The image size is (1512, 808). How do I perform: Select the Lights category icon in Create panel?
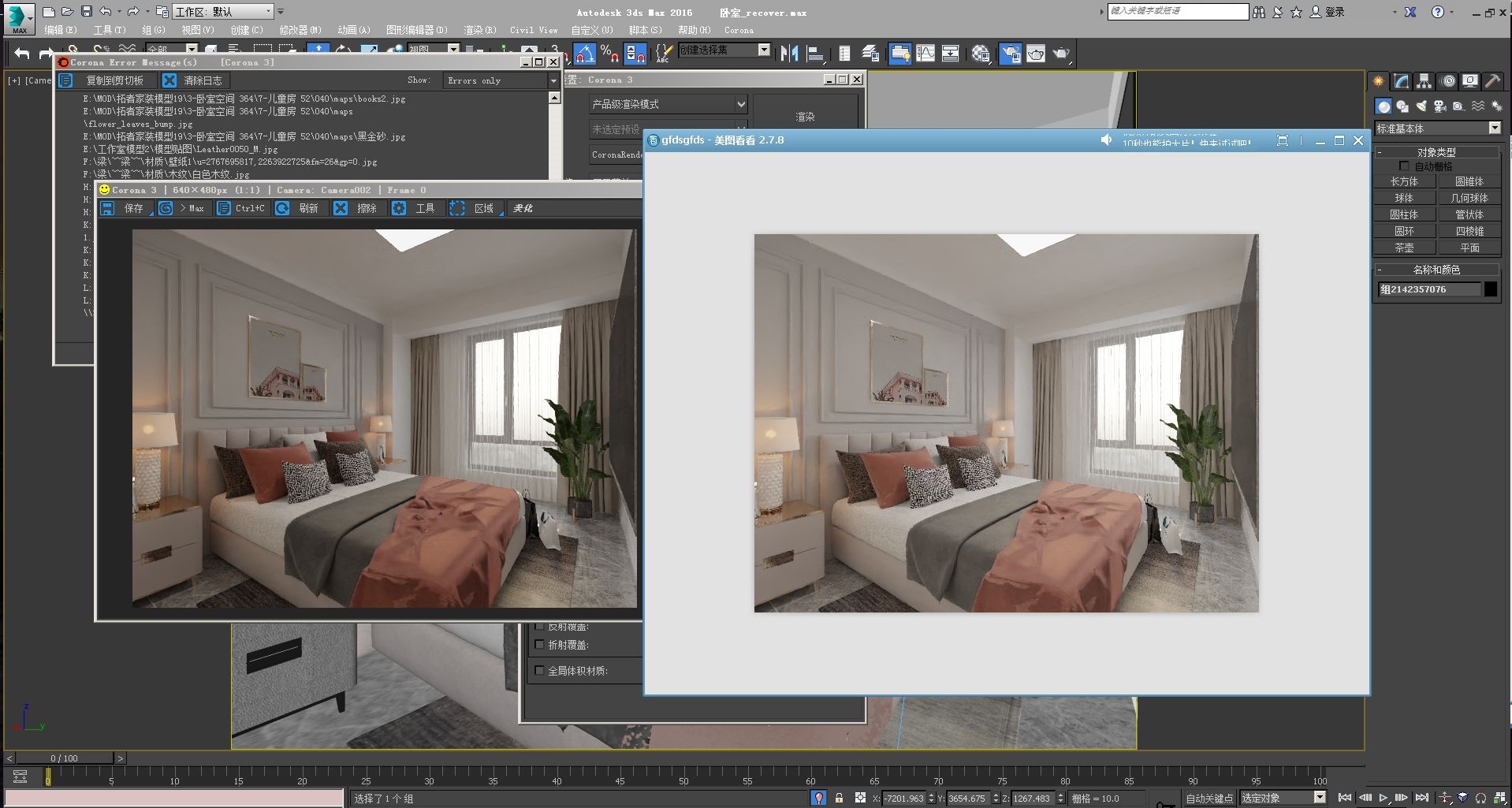[x=1421, y=106]
